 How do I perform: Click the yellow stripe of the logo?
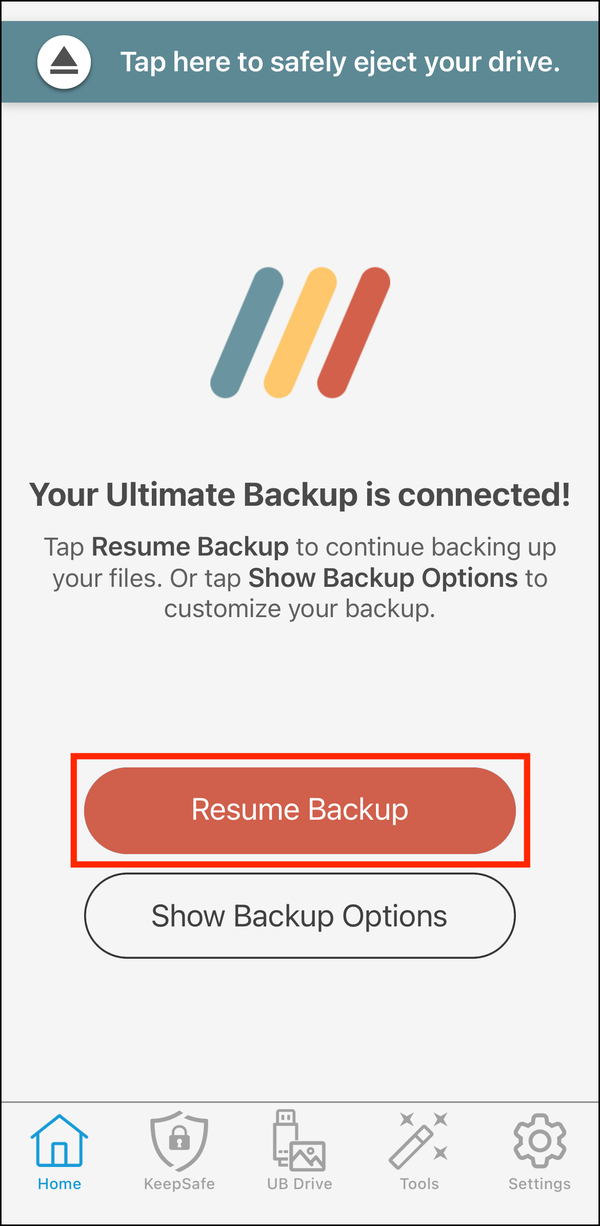pos(300,332)
